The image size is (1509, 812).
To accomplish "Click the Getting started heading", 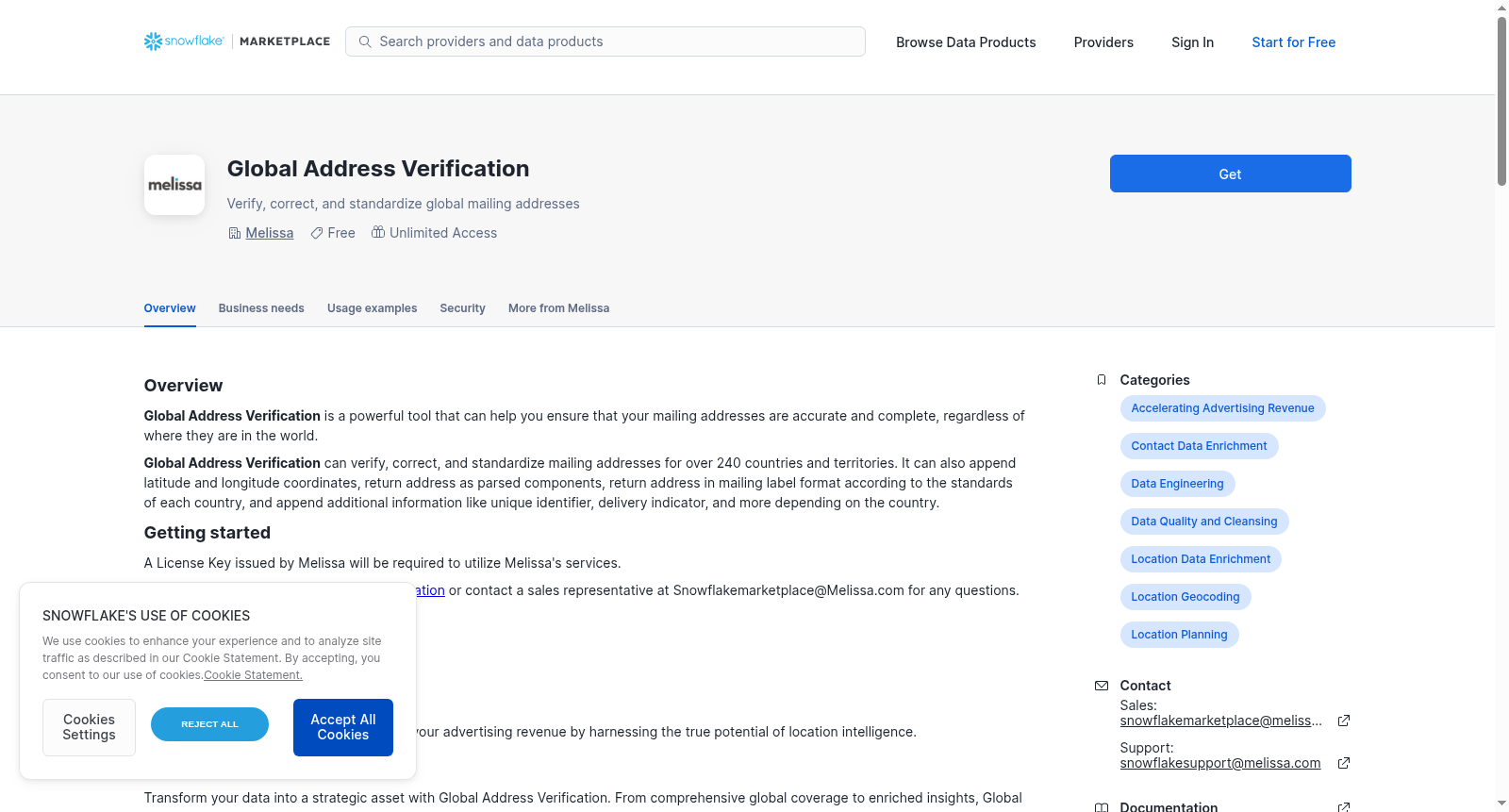I will click(207, 533).
